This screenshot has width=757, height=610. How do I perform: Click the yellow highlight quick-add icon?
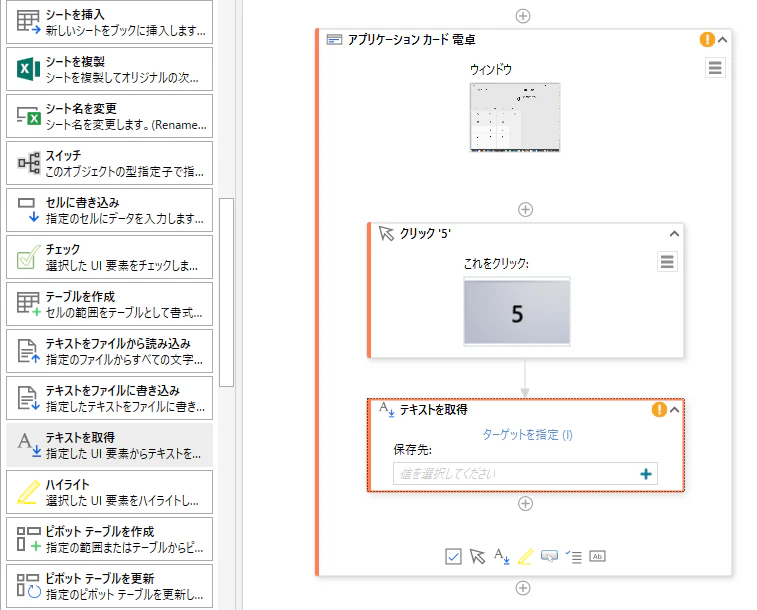[x=525, y=556]
